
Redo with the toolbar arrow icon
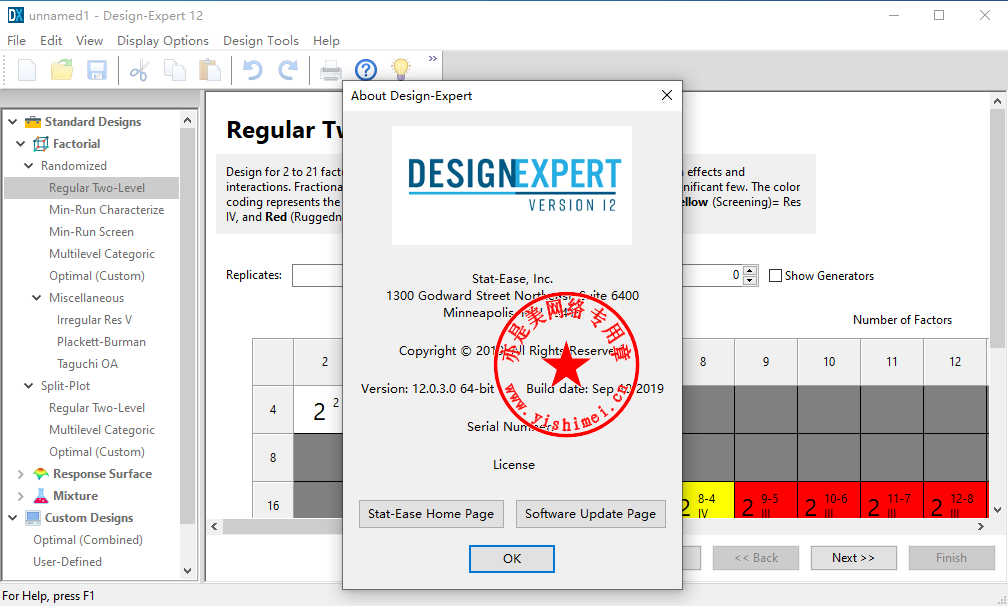point(287,70)
